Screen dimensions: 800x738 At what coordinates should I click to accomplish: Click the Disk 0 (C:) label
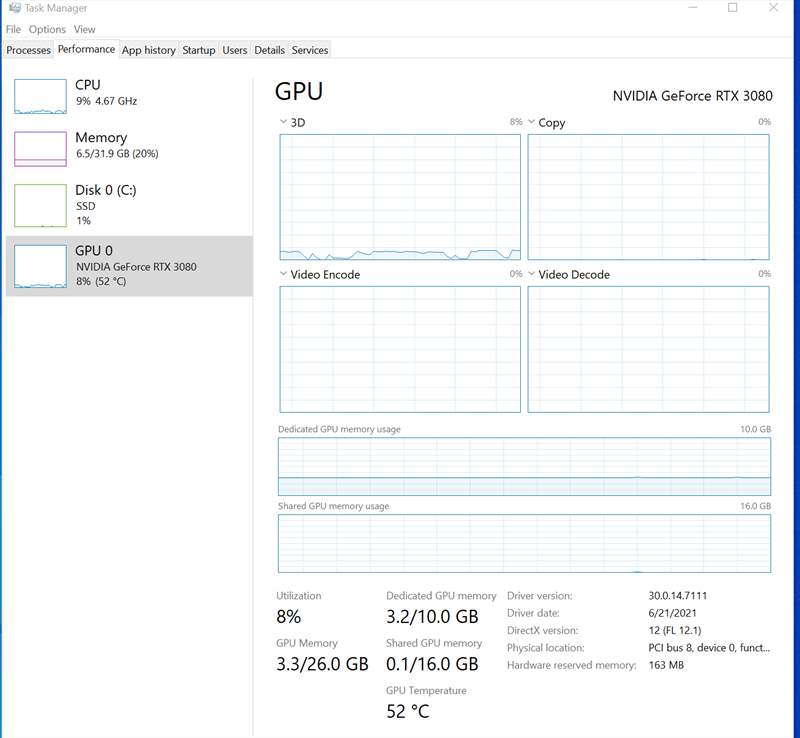point(106,190)
